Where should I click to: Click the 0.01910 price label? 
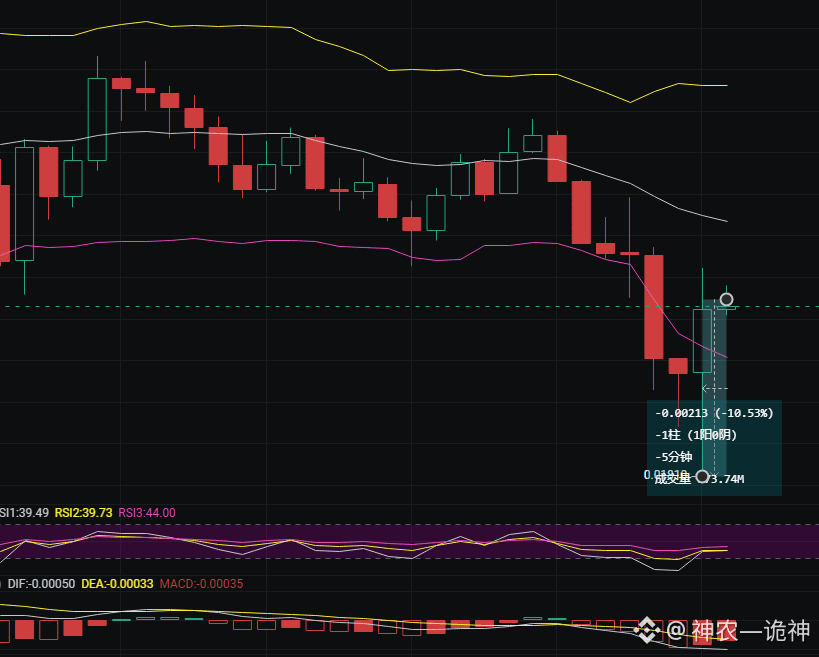click(x=665, y=475)
